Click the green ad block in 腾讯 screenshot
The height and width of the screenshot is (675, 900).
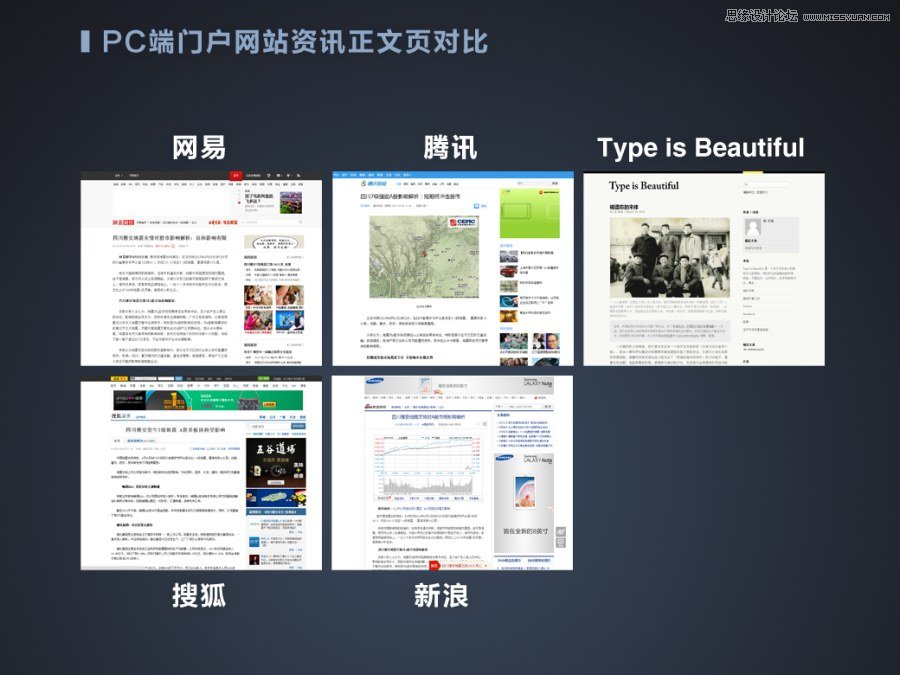pos(529,212)
